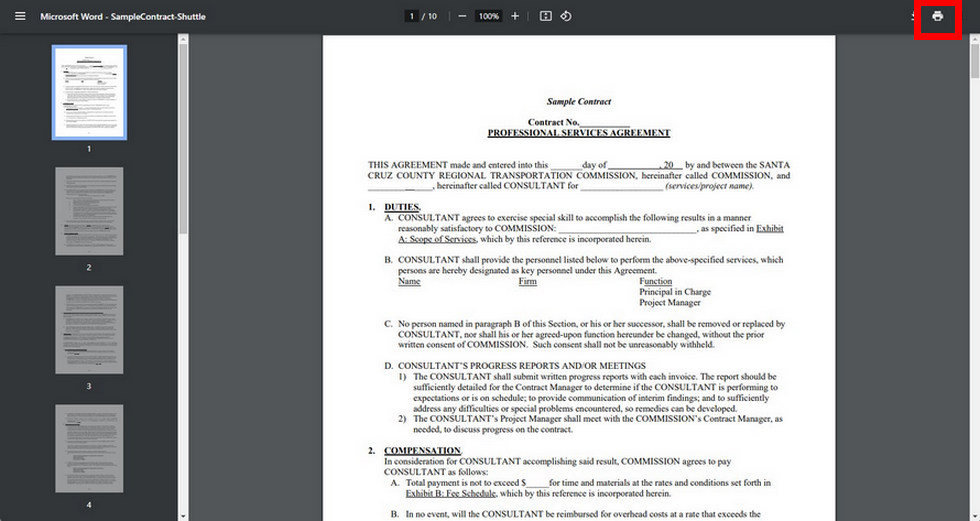Click the 'Function' column label
980x521 pixels.
pos(656,281)
